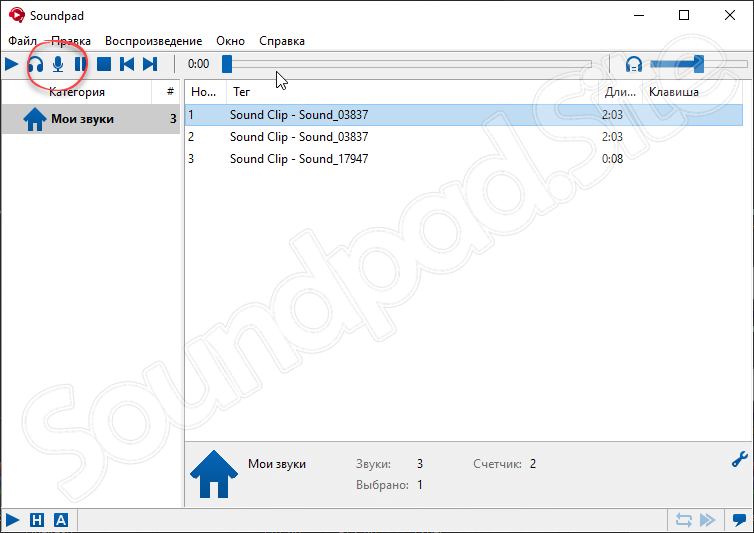Open the Файл menu
Image resolution: width=754 pixels, height=533 pixels.
pos(22,41)
